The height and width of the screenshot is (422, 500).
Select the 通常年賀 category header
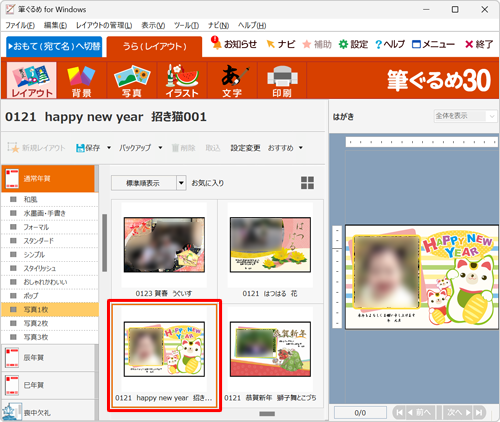[x=48, y=178]
